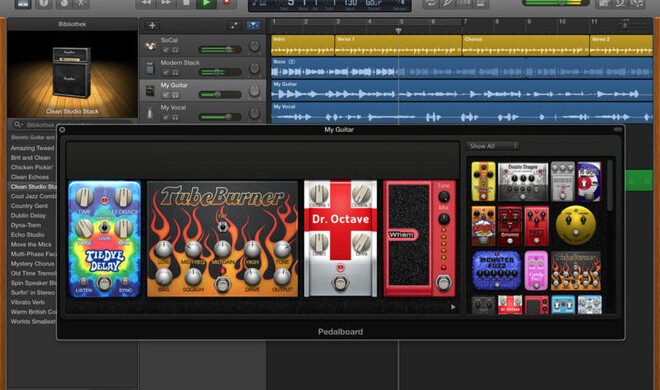Pick Double Dragon pedal in browser

(x=523, y=182)
